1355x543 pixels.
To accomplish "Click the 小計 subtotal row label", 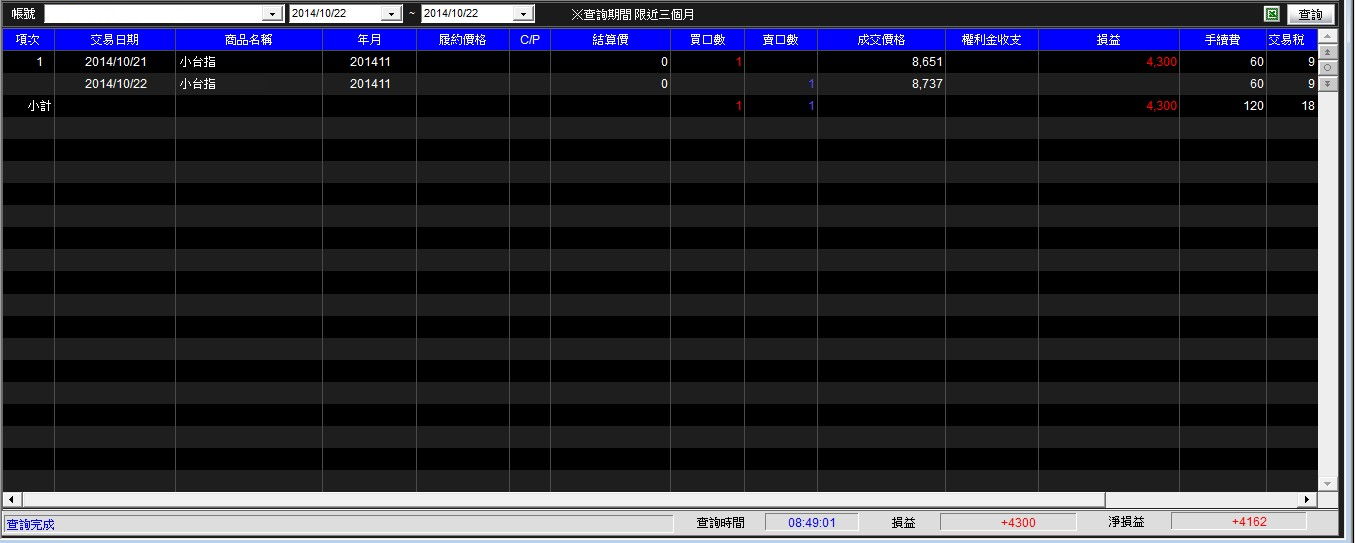I will coord(39,106).
